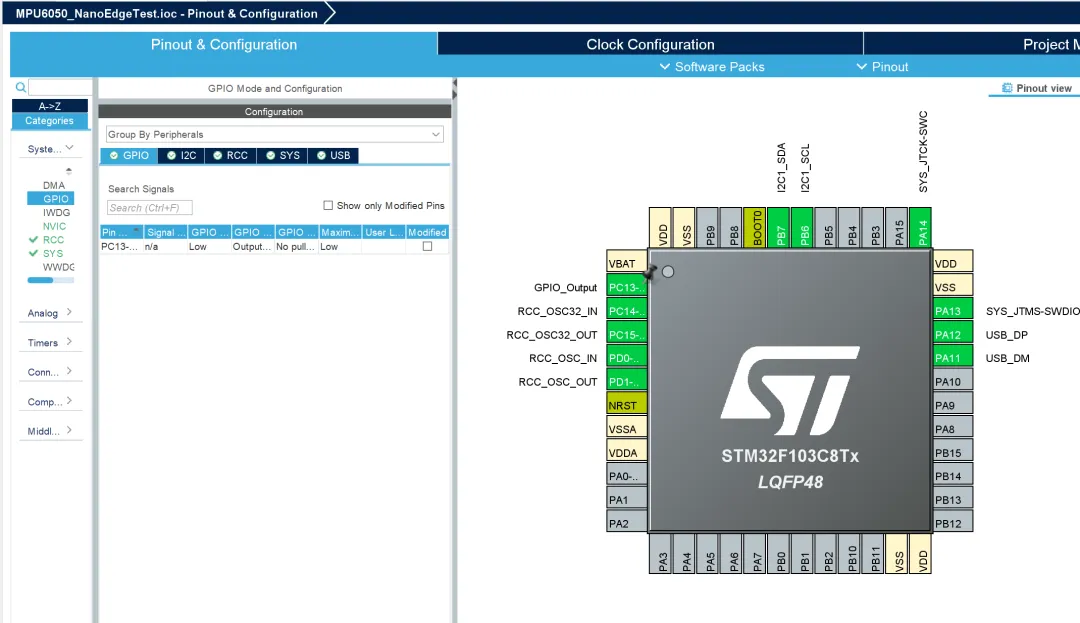Open the Group By Peripherals dropdown
Image resolution: width=1080 pixels, height=623 pixels.
click(x=274, y=134)
